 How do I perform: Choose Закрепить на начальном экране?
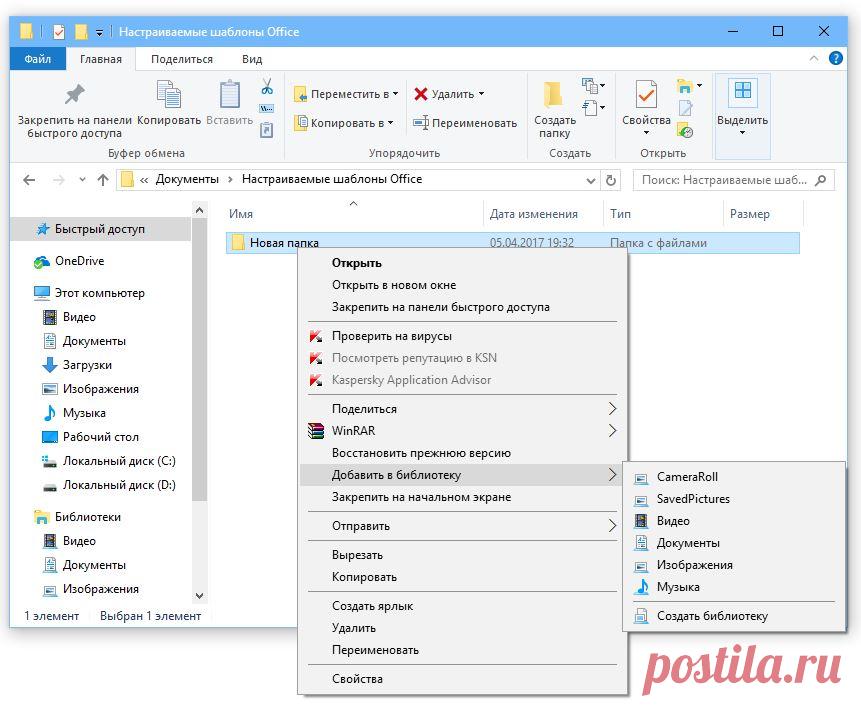tap(463, 497)
